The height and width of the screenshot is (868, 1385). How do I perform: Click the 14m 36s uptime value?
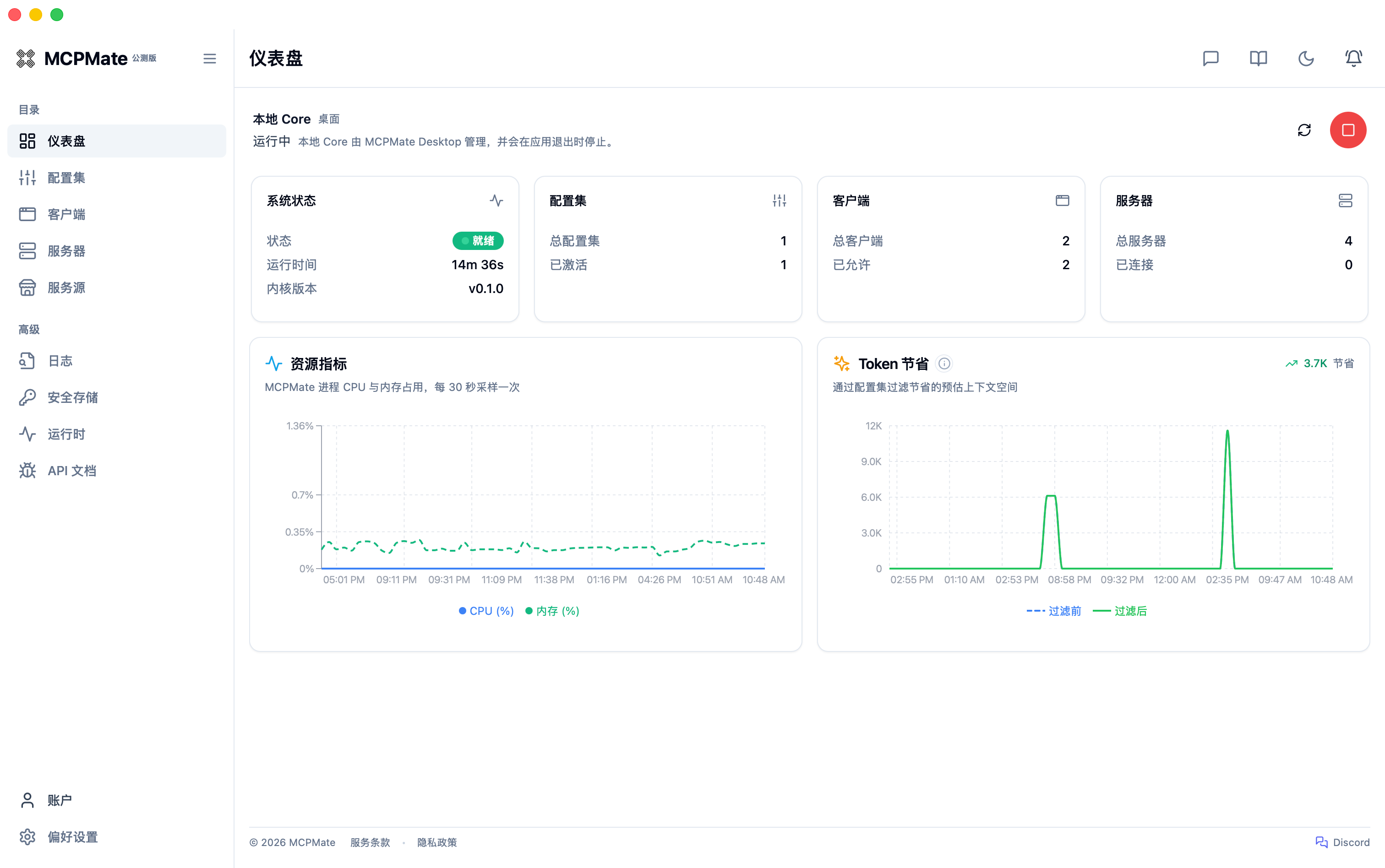[x=477, y=265]
